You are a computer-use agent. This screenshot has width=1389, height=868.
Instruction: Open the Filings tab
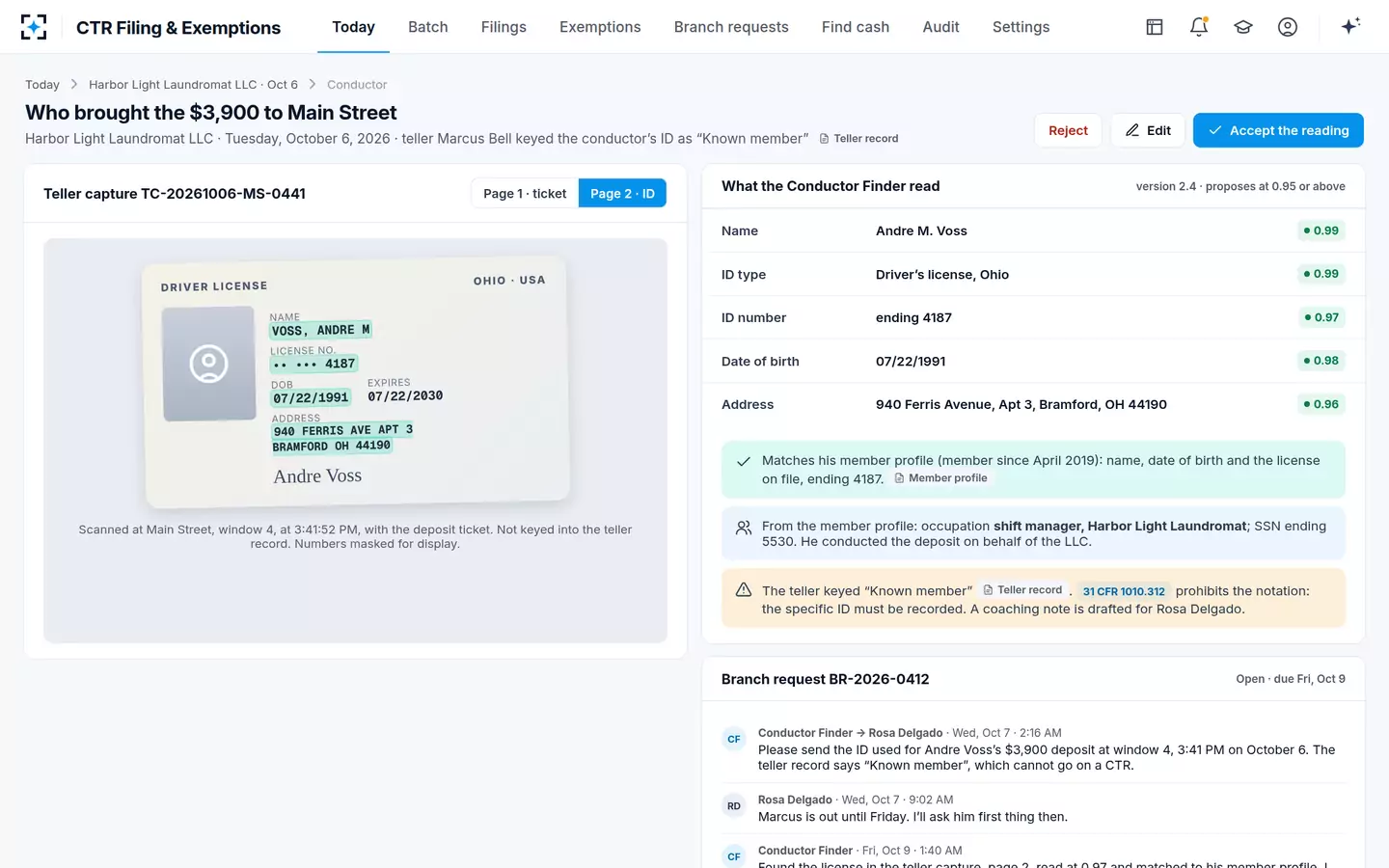pyautogui.click(x=504, y=27)
